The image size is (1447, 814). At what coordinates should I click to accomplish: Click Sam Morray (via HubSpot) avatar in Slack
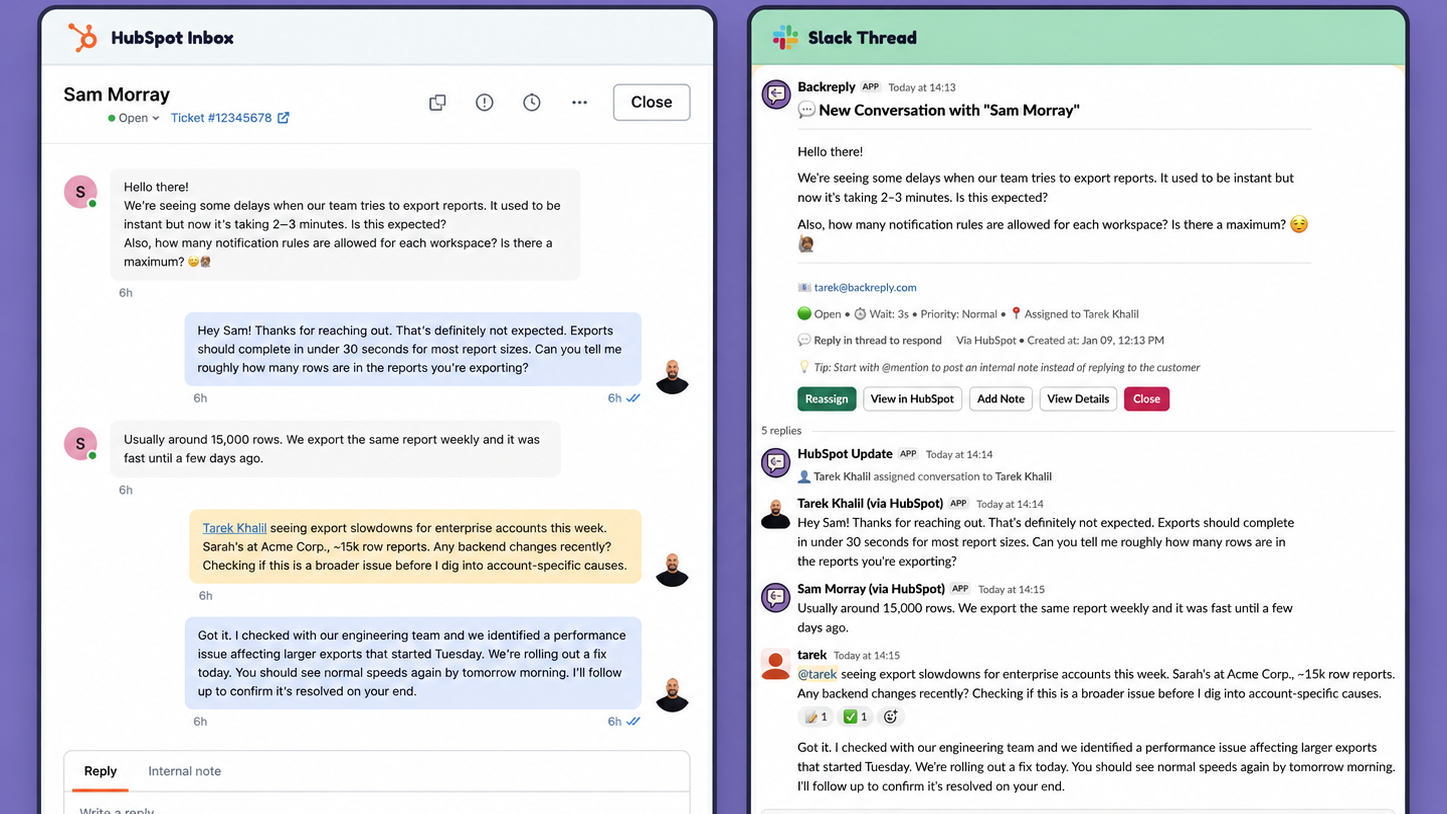[x=776, y=597]
